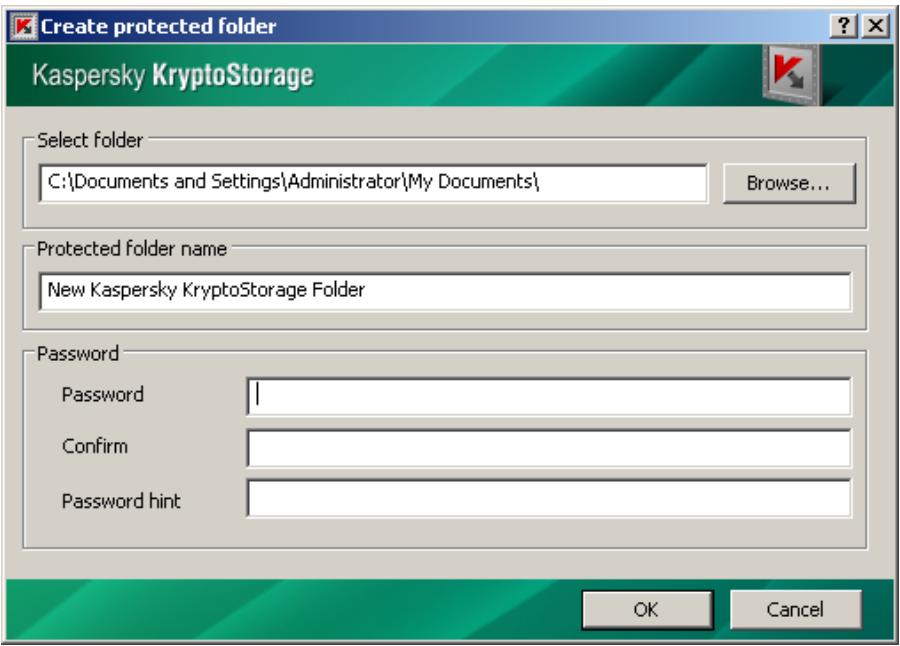Click the 'Confirm' label text
Image resolution: width=900 pixels, height=646 pixels.
95,446
